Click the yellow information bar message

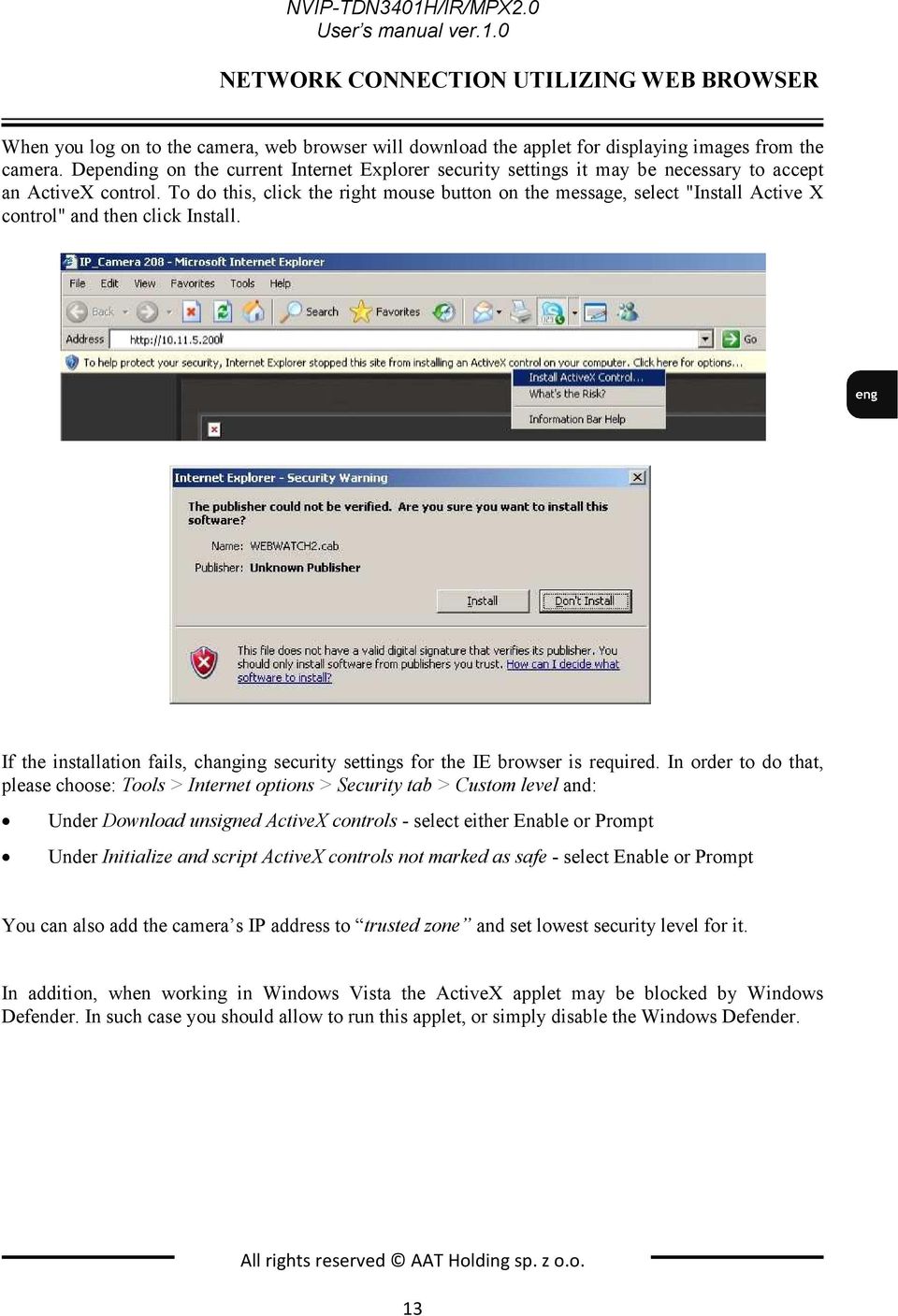413,362
